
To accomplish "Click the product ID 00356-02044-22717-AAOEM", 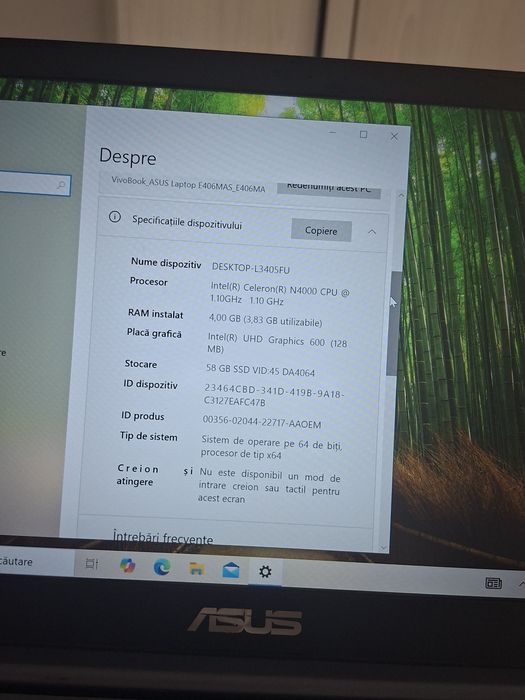I will pos(262,422).
